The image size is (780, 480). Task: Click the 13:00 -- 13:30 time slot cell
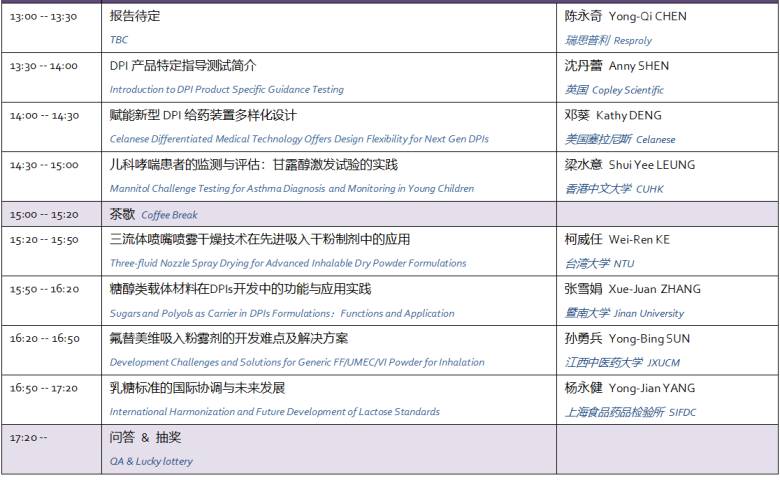point(43,17)
